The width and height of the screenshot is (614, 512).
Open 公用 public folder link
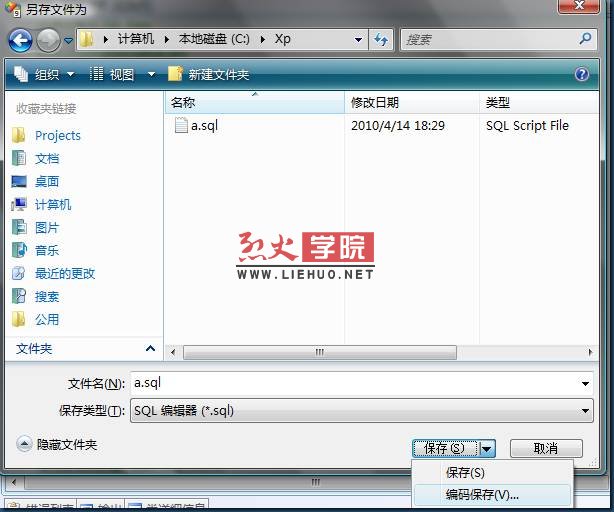(47, 320)
